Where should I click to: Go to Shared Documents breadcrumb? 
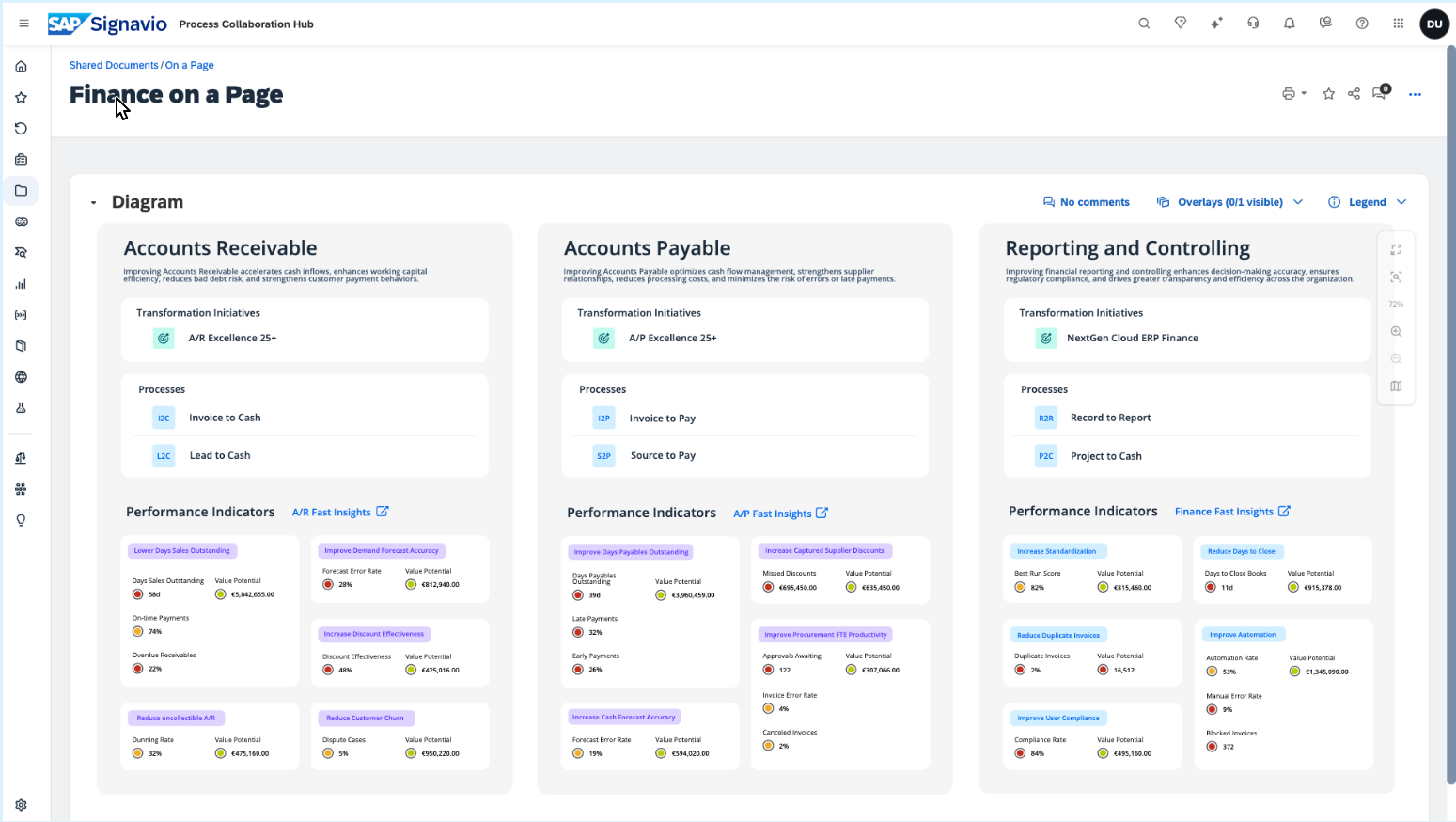(114, 65)
